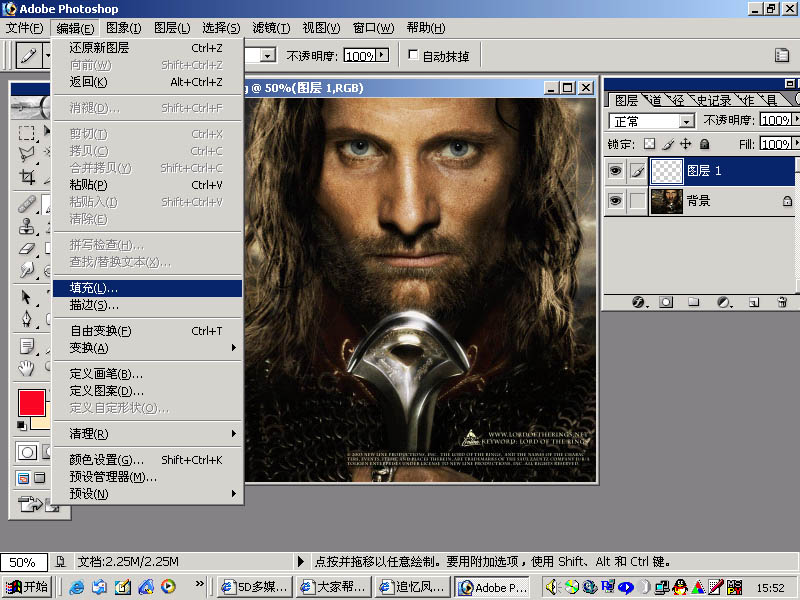Open the file browser palette icon in options bar
Screen dimensions: 800x600
(782, 55)
